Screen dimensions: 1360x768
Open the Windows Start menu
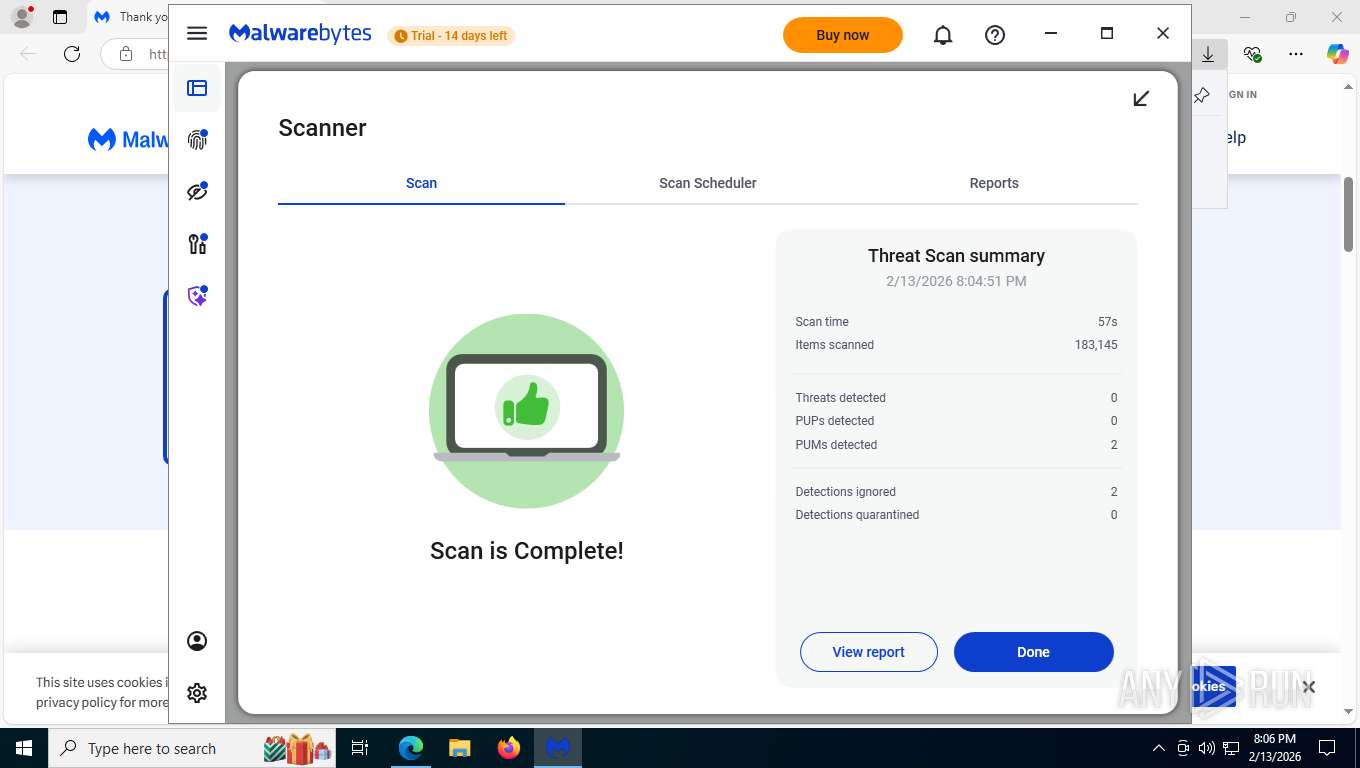(23, 748)
